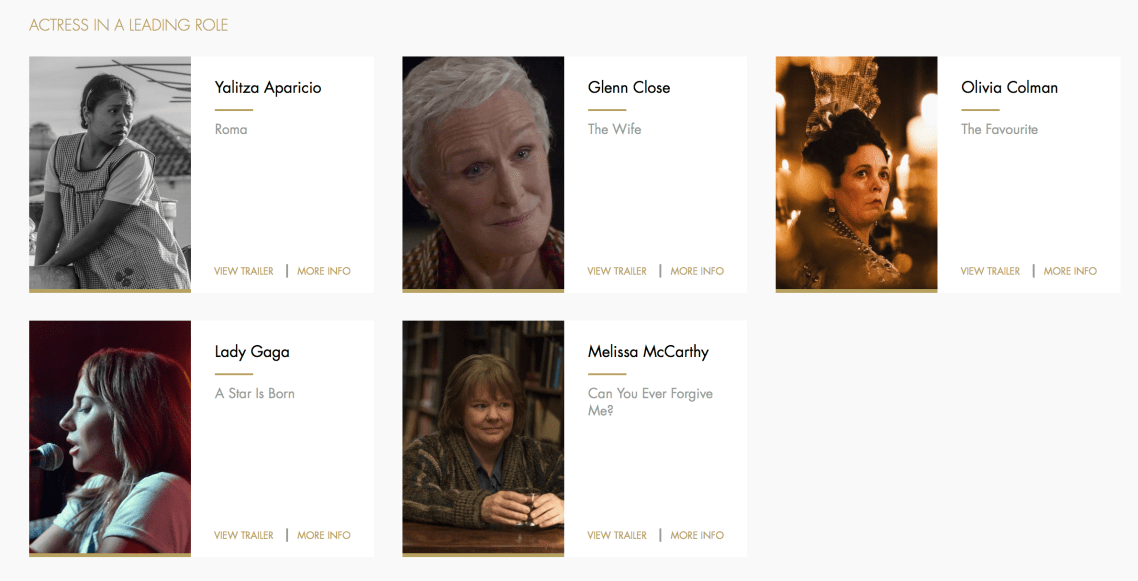
Task: Open More Info for Glenn Close
Action: 697,271
